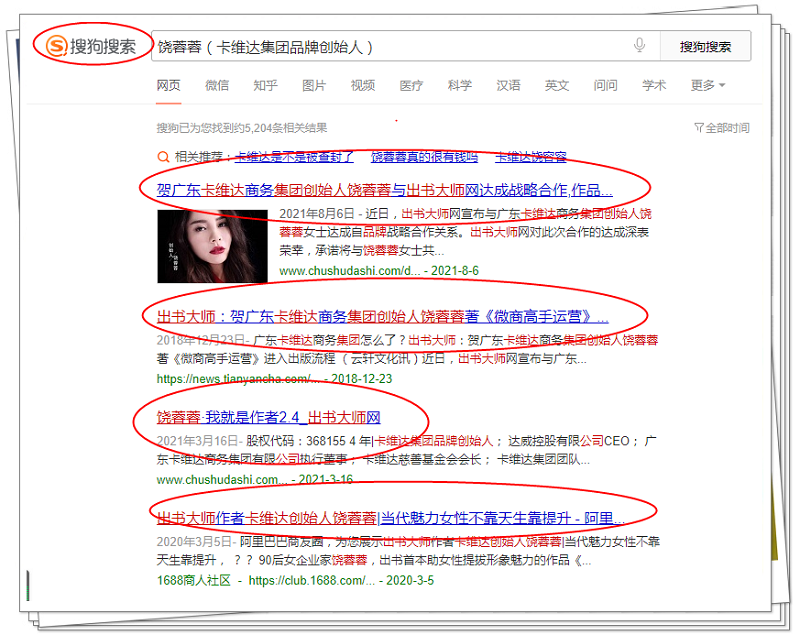Image resolution: width=800 pixels, height=635 pixels.
Task: Open related search 卡维达是不是被查封了
Action: click(x=294, y=157)
